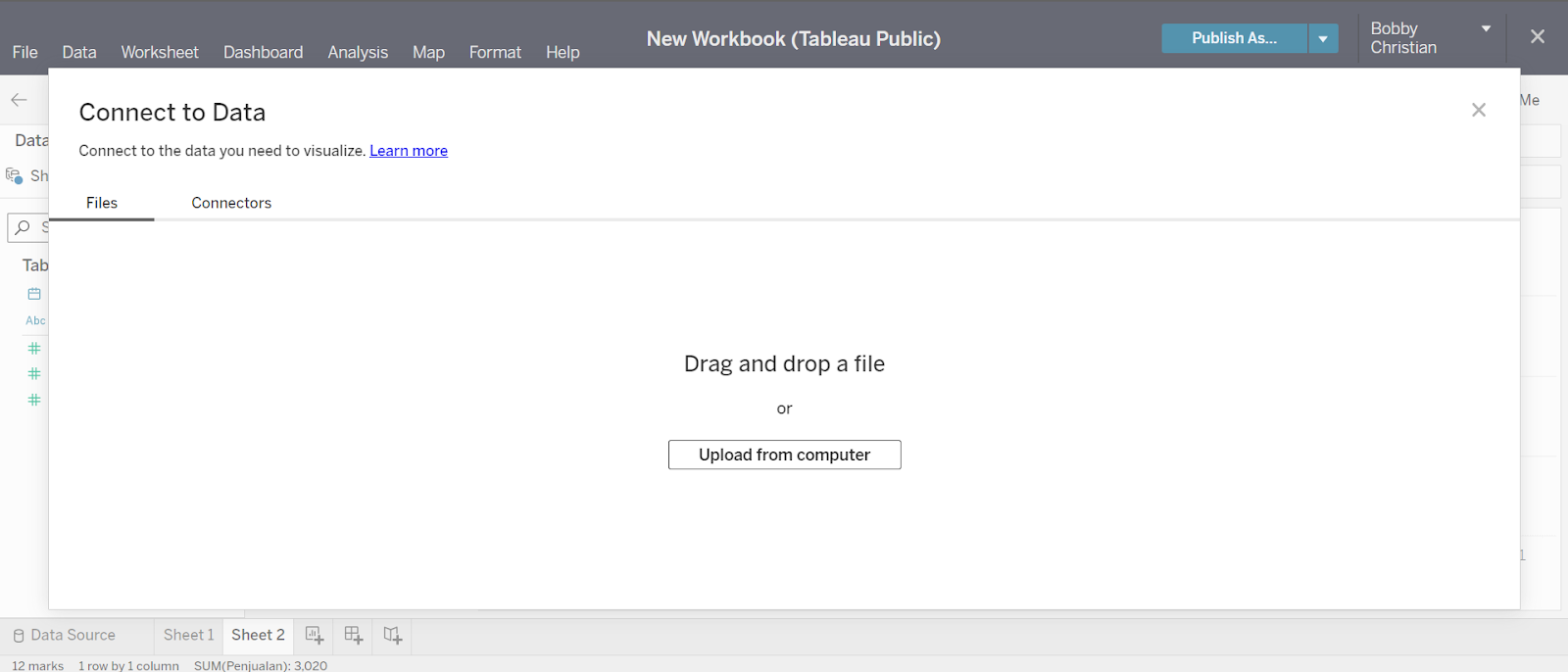Click the second green number field icon
This screenshot has height=672, width=1568.
[34, 374]
